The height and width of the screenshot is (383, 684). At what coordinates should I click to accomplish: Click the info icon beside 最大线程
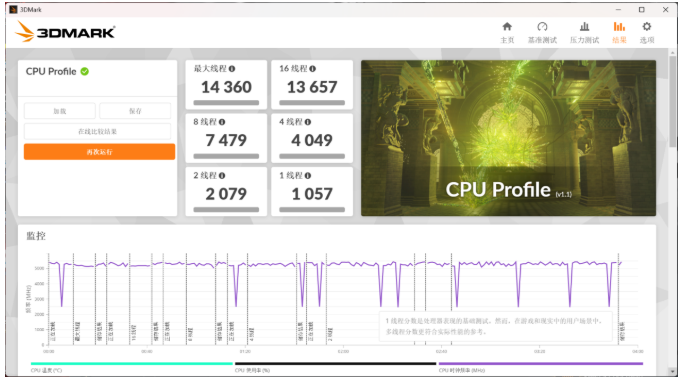tap(232, 69)
